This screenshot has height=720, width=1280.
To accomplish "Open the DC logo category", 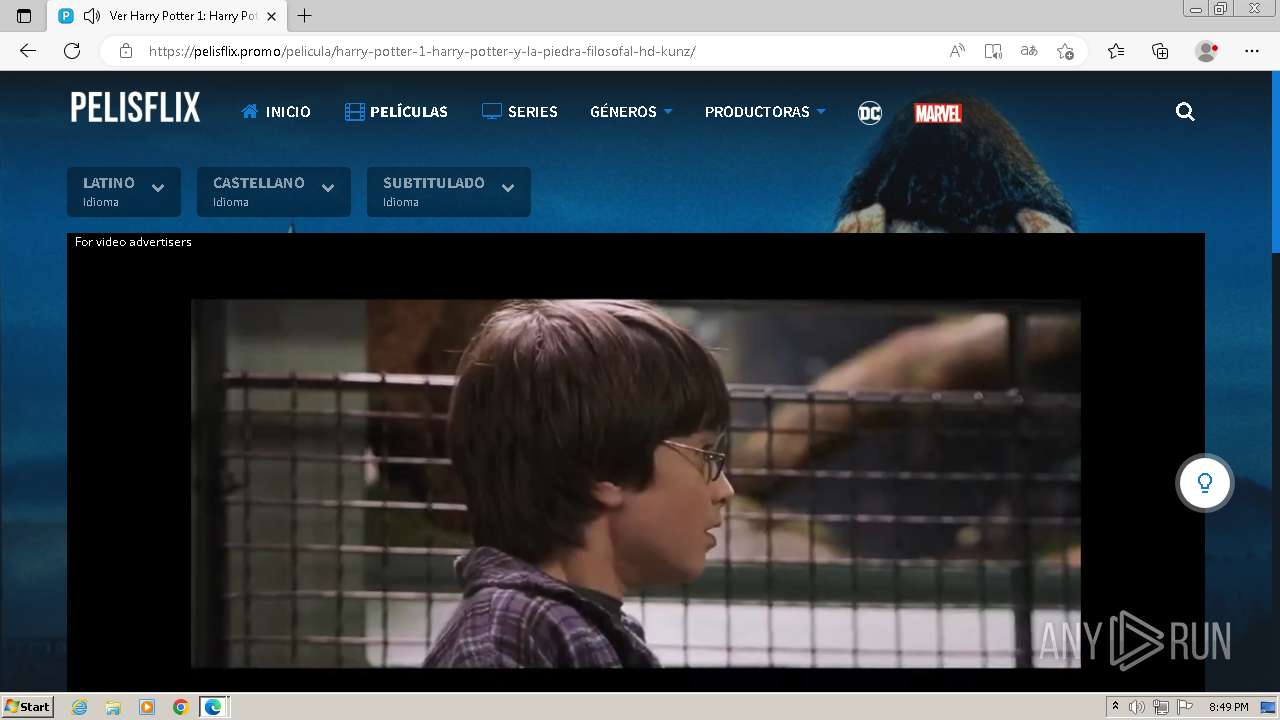I will pyautogui.click(x=870, y=113).
